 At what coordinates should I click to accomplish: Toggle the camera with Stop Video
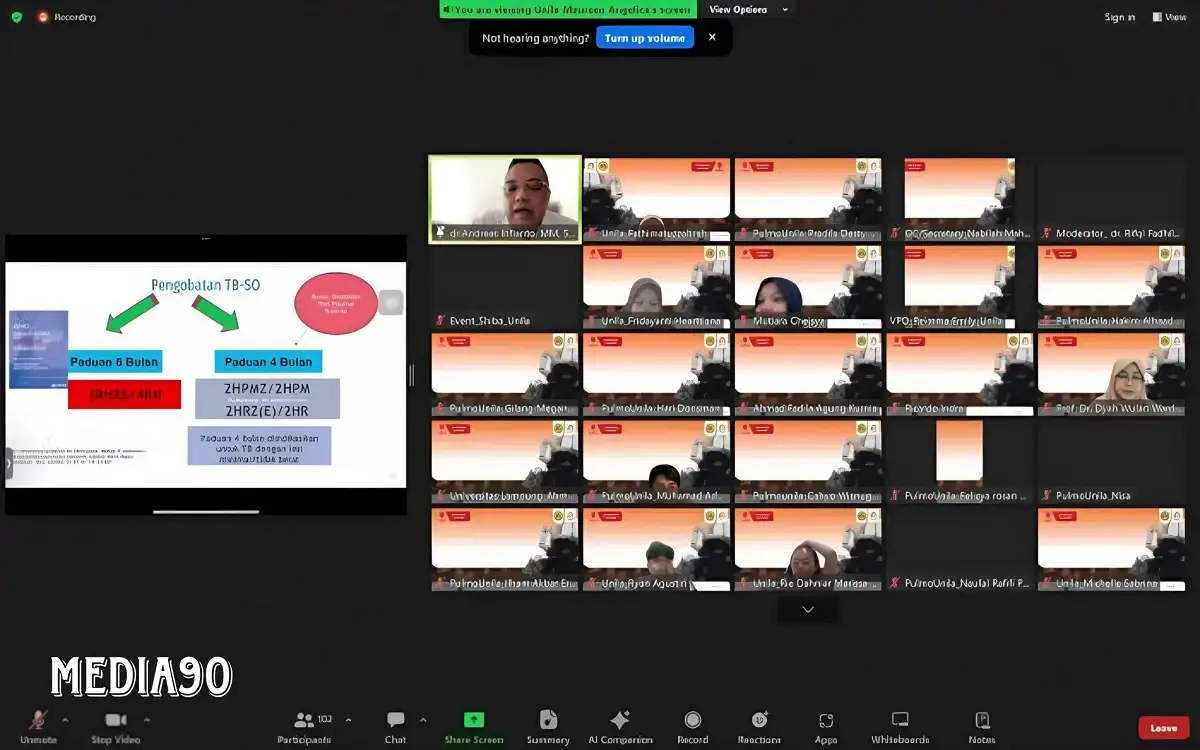pyautogui.click(x=115, y=721)
